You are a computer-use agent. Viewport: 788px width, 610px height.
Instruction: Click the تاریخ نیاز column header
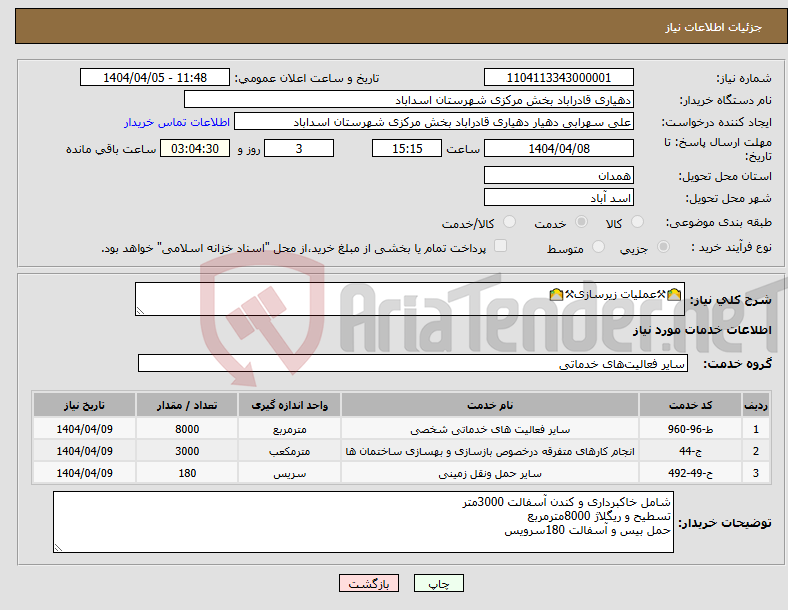click(x=84, y=405)
